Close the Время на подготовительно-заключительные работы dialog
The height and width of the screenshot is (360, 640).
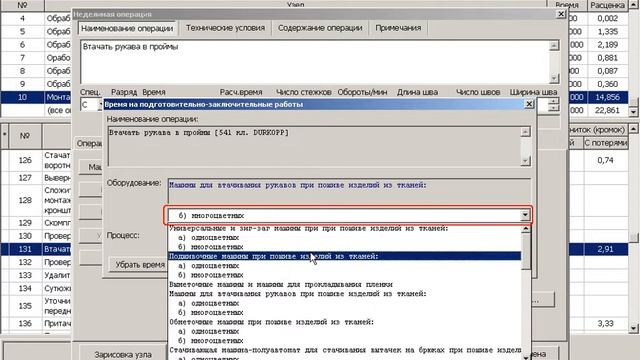pyautogui.click(x=529, y=104)
